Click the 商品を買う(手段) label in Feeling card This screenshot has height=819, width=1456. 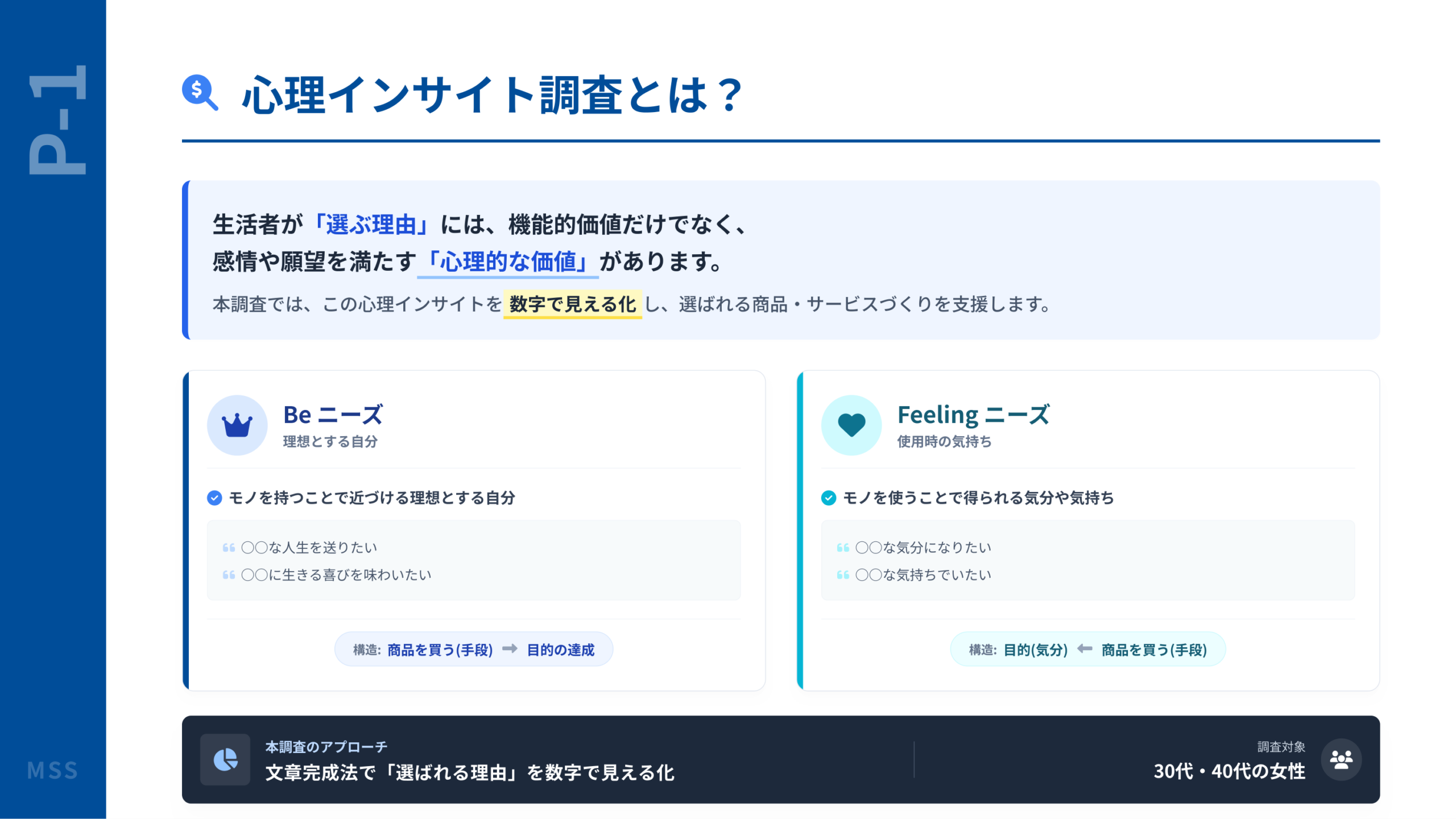[1154, 650]
